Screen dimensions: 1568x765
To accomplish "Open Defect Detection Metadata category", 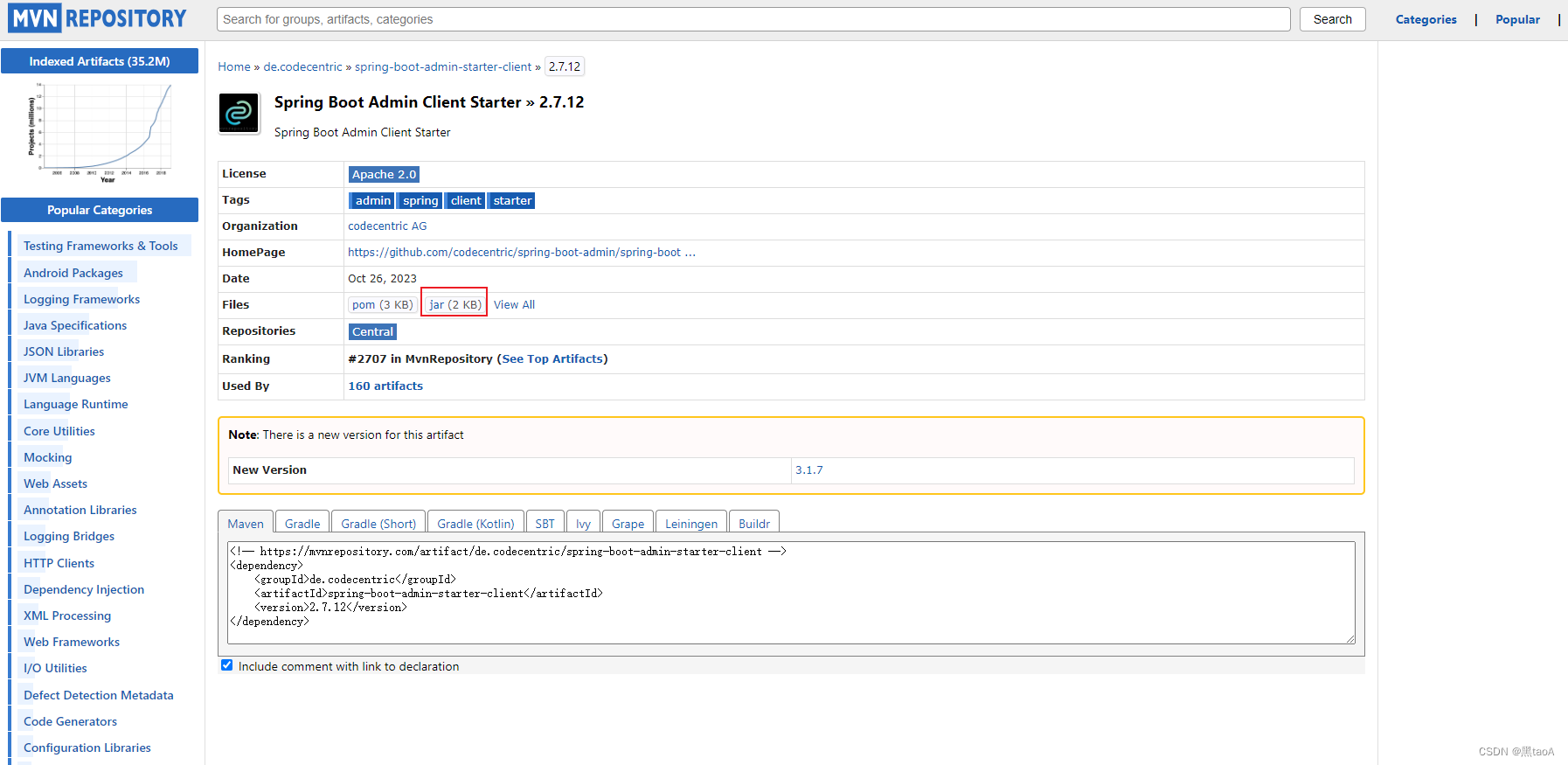I will click(99, 695).
